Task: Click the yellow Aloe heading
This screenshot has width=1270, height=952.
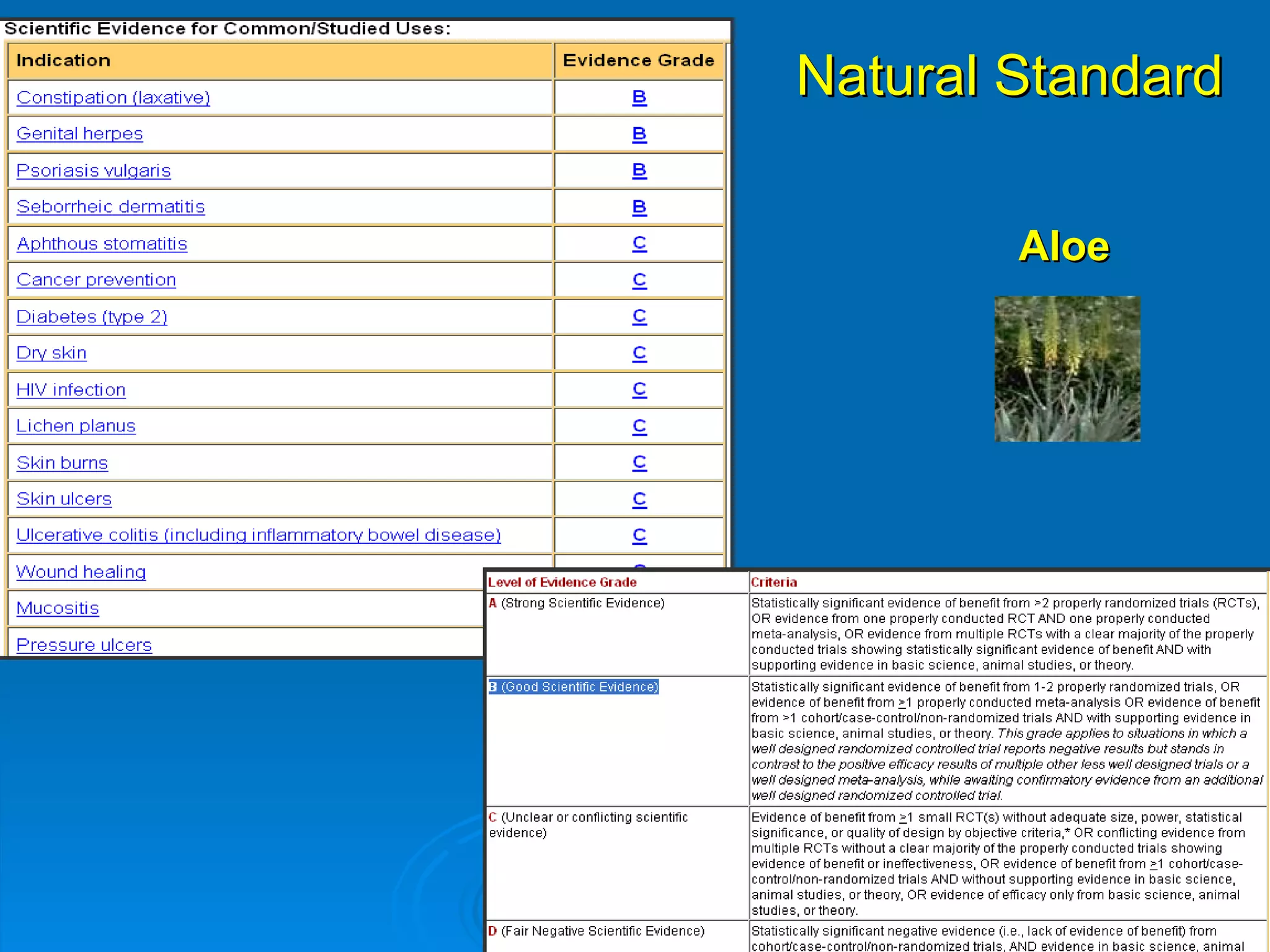Action: tap(1064, 247)
